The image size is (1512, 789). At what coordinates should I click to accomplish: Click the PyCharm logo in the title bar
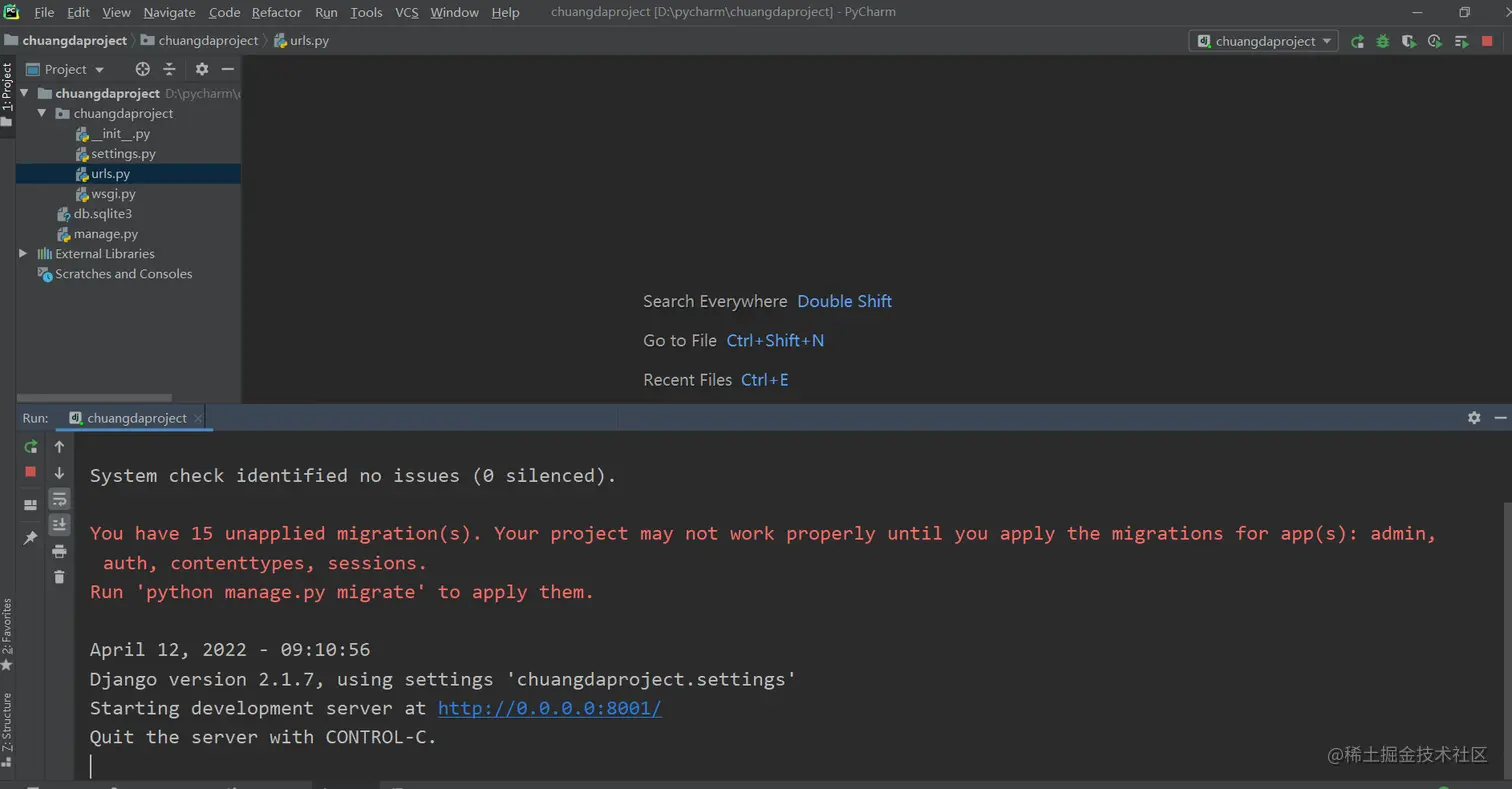coord(12,12)
